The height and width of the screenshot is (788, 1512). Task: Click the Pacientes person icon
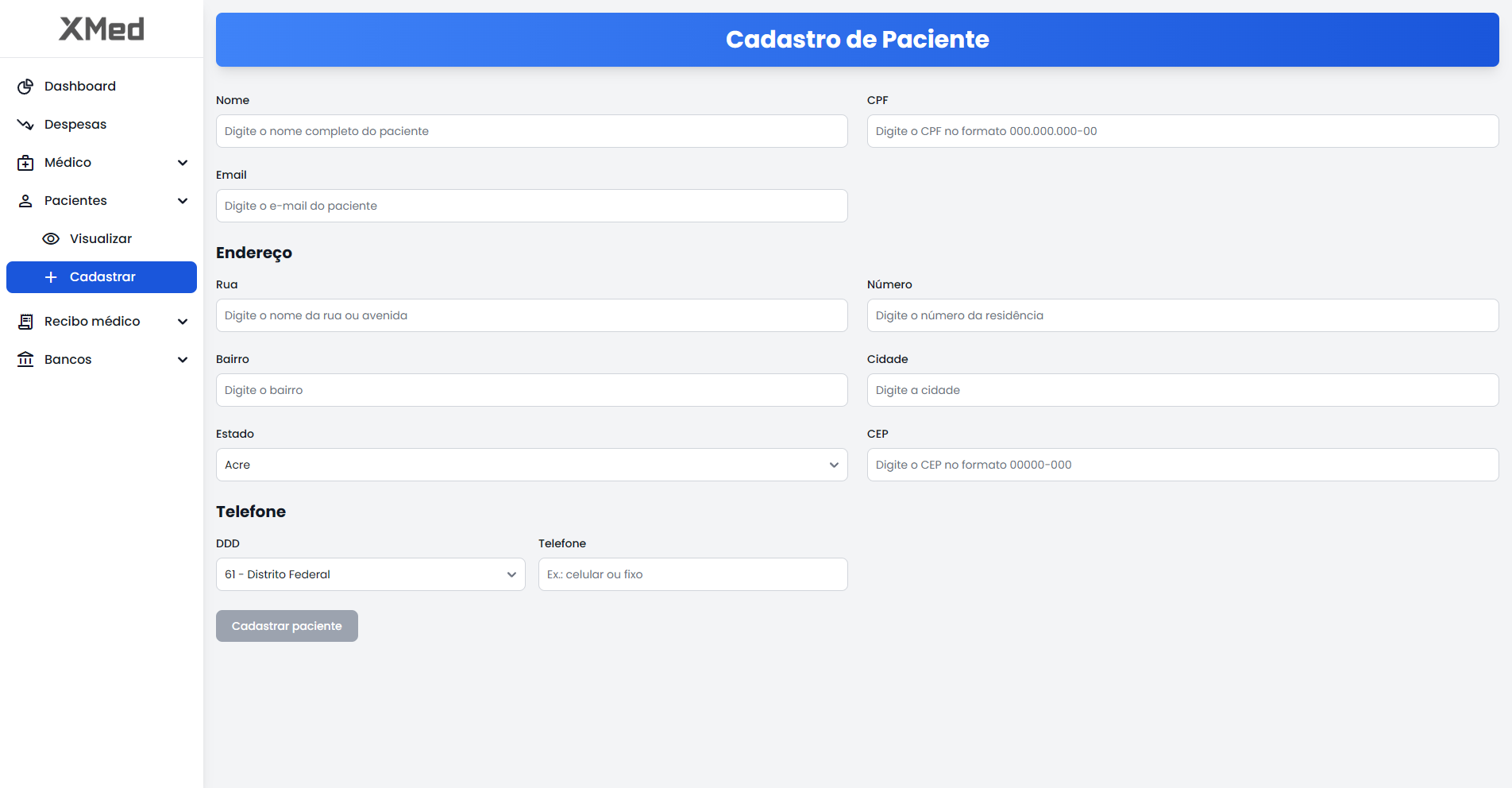(x=25, y=201)
